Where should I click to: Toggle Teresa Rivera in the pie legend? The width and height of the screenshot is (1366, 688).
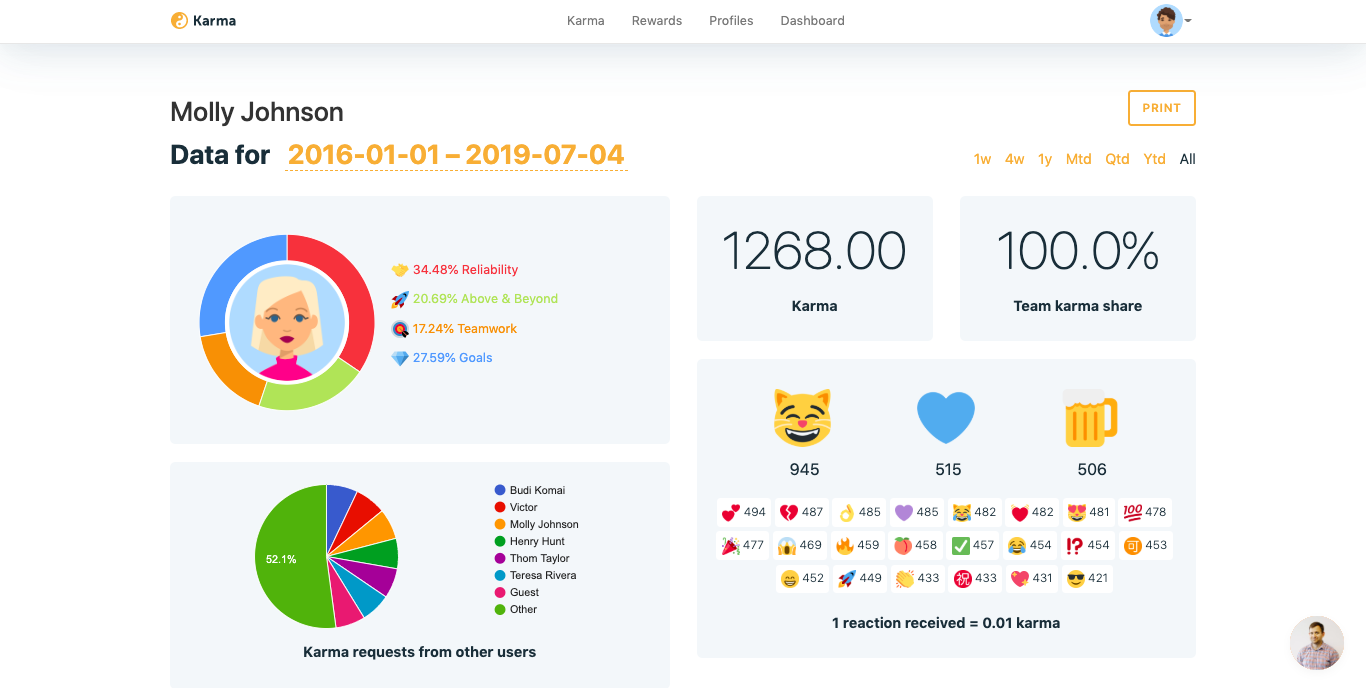click(535, 575)
